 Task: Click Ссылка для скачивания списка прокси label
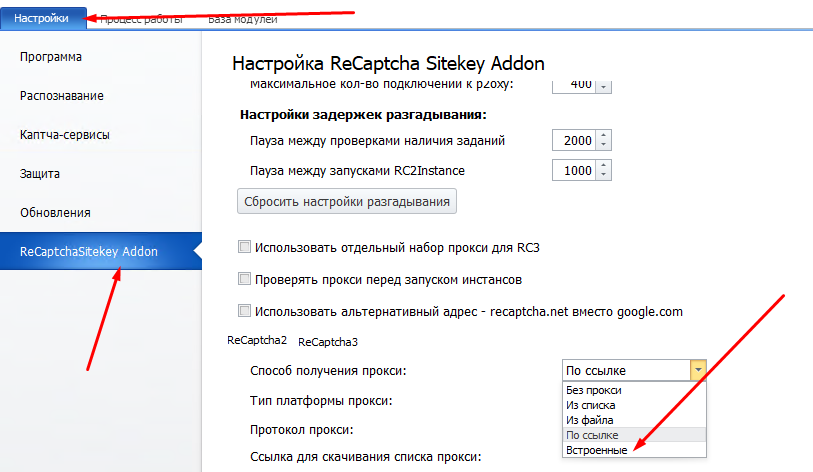click(x=366, y=457)
